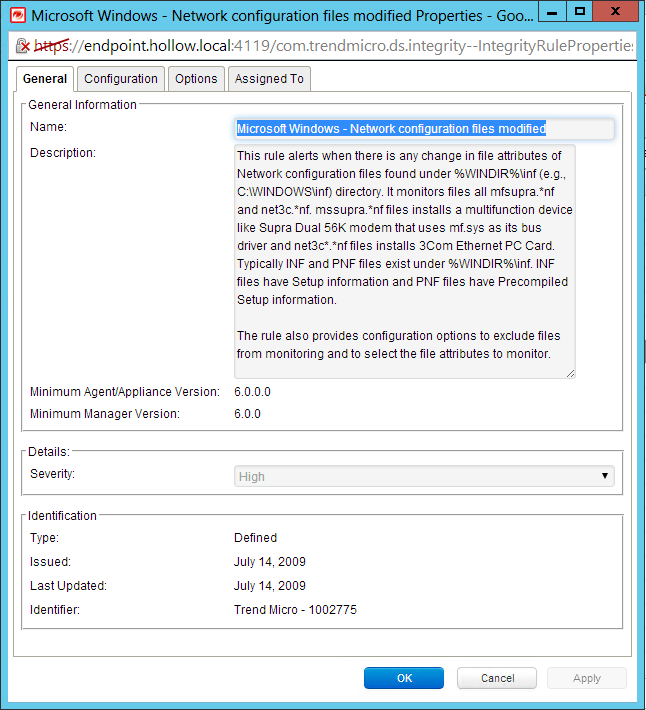
Task: Click the Cancel button
Action: pos(497,678)
